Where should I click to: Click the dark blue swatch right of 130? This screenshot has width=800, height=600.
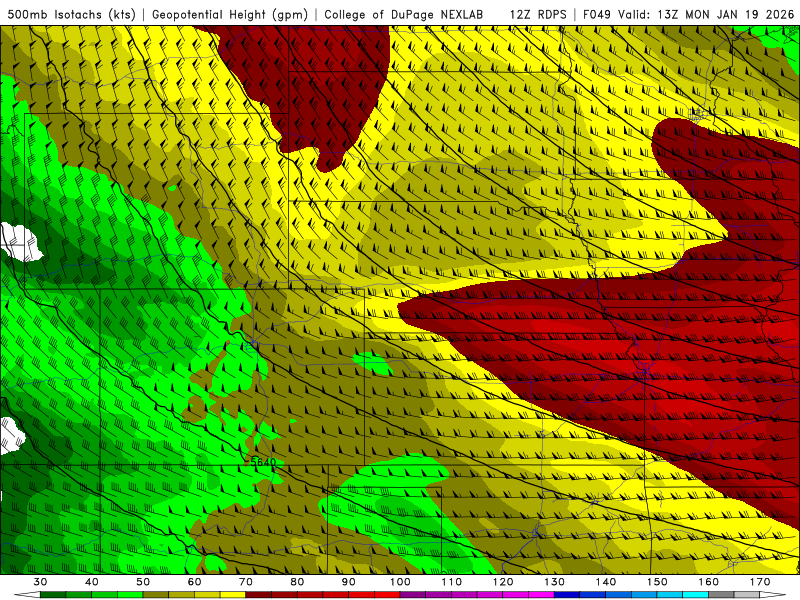567,595
